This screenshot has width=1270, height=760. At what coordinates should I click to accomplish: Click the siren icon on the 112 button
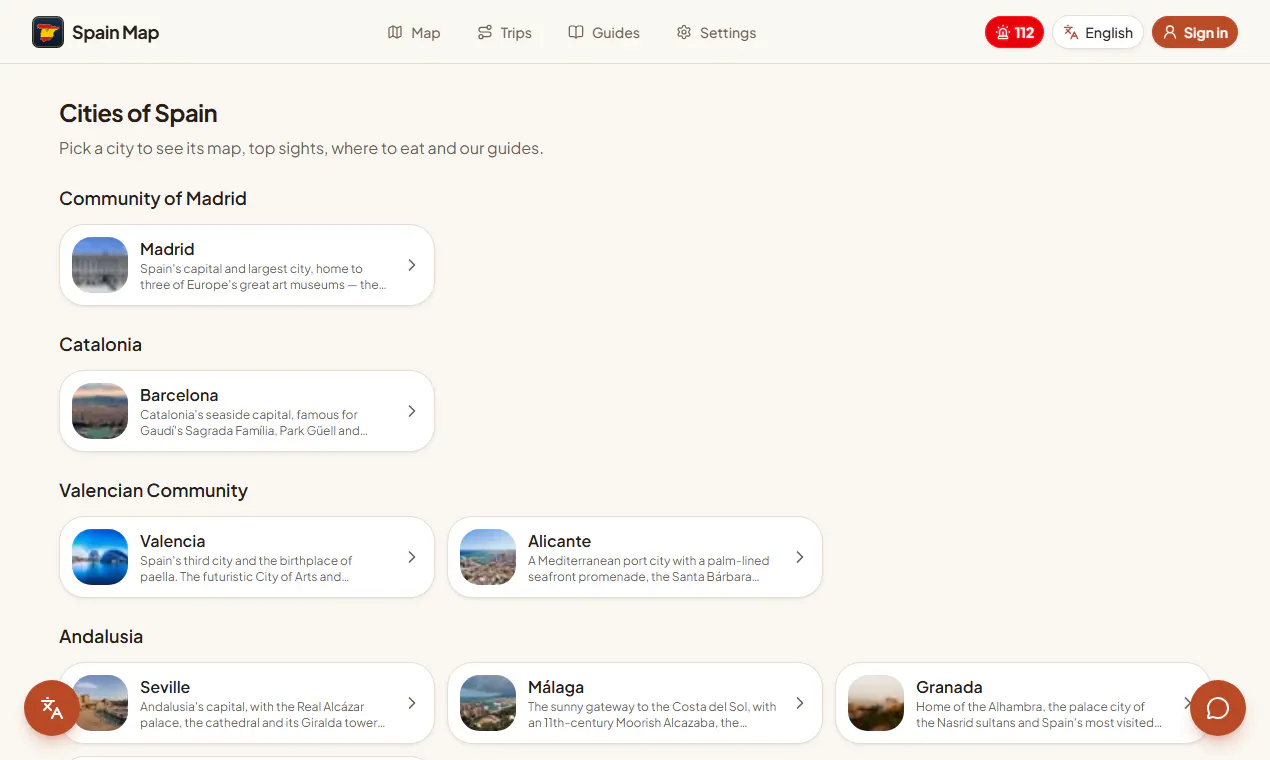click(1003, 33)
